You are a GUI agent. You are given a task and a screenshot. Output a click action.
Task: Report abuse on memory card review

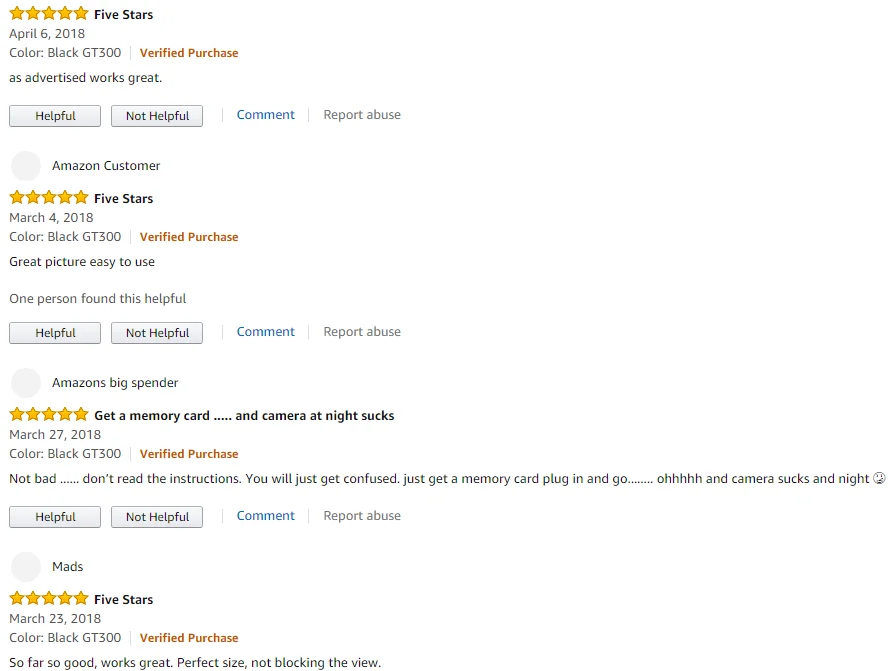(362, 516)
